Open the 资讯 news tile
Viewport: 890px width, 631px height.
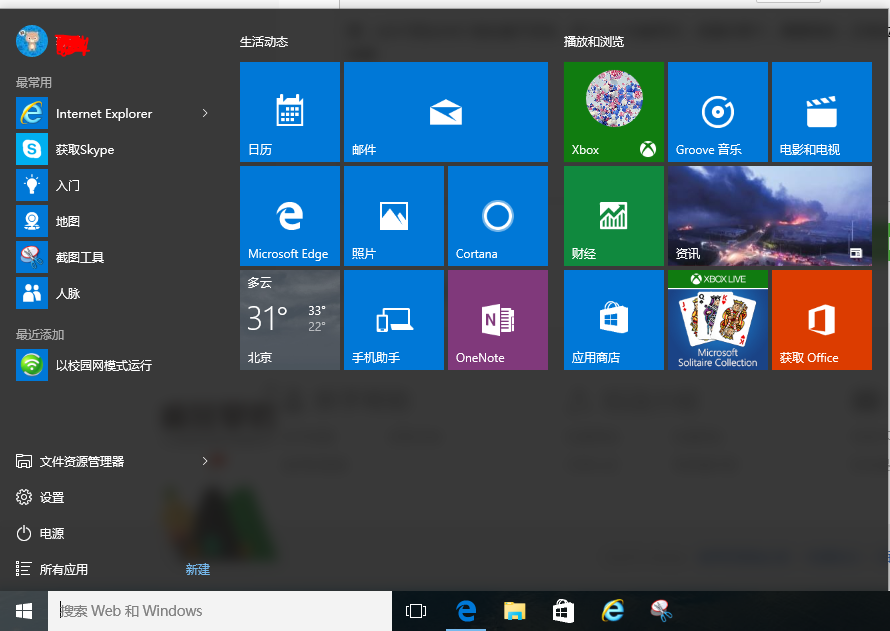770,216
